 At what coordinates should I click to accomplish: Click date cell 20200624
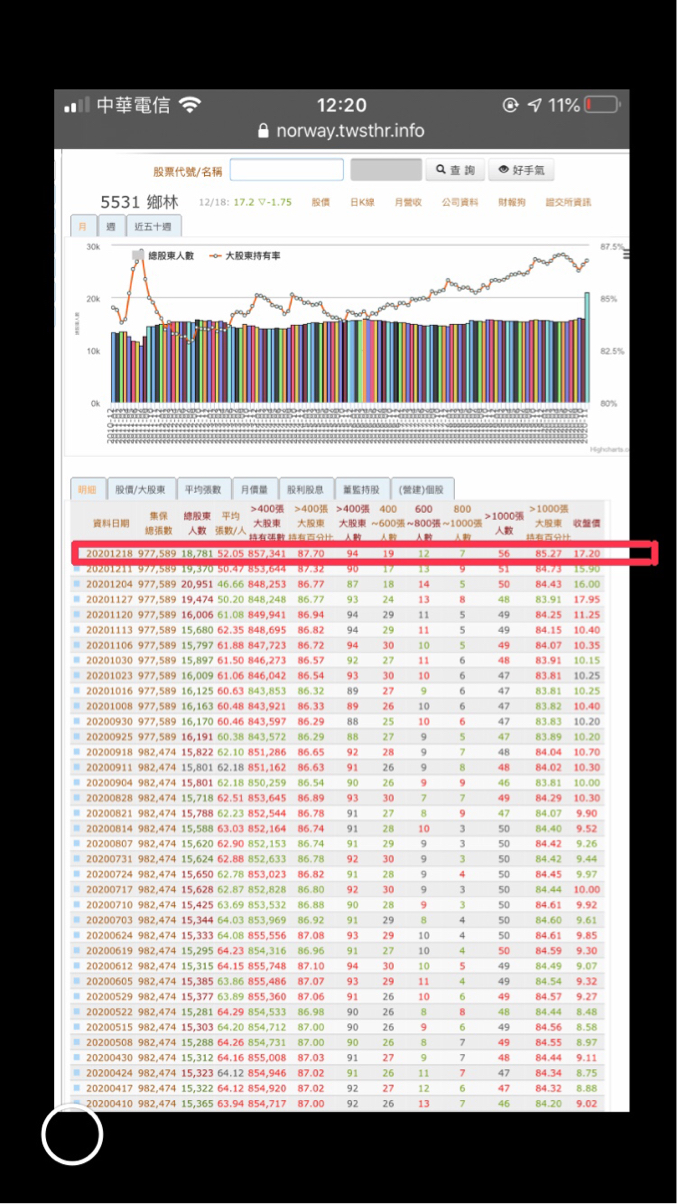point(109,935)
